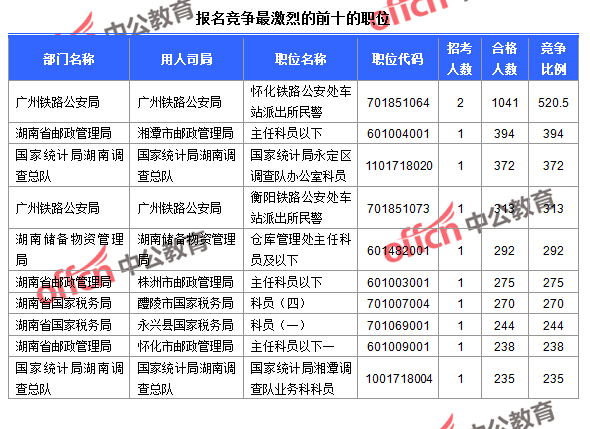Click 湖南储备物资管理局 in 部门名称 column

(x=70, y=250)
